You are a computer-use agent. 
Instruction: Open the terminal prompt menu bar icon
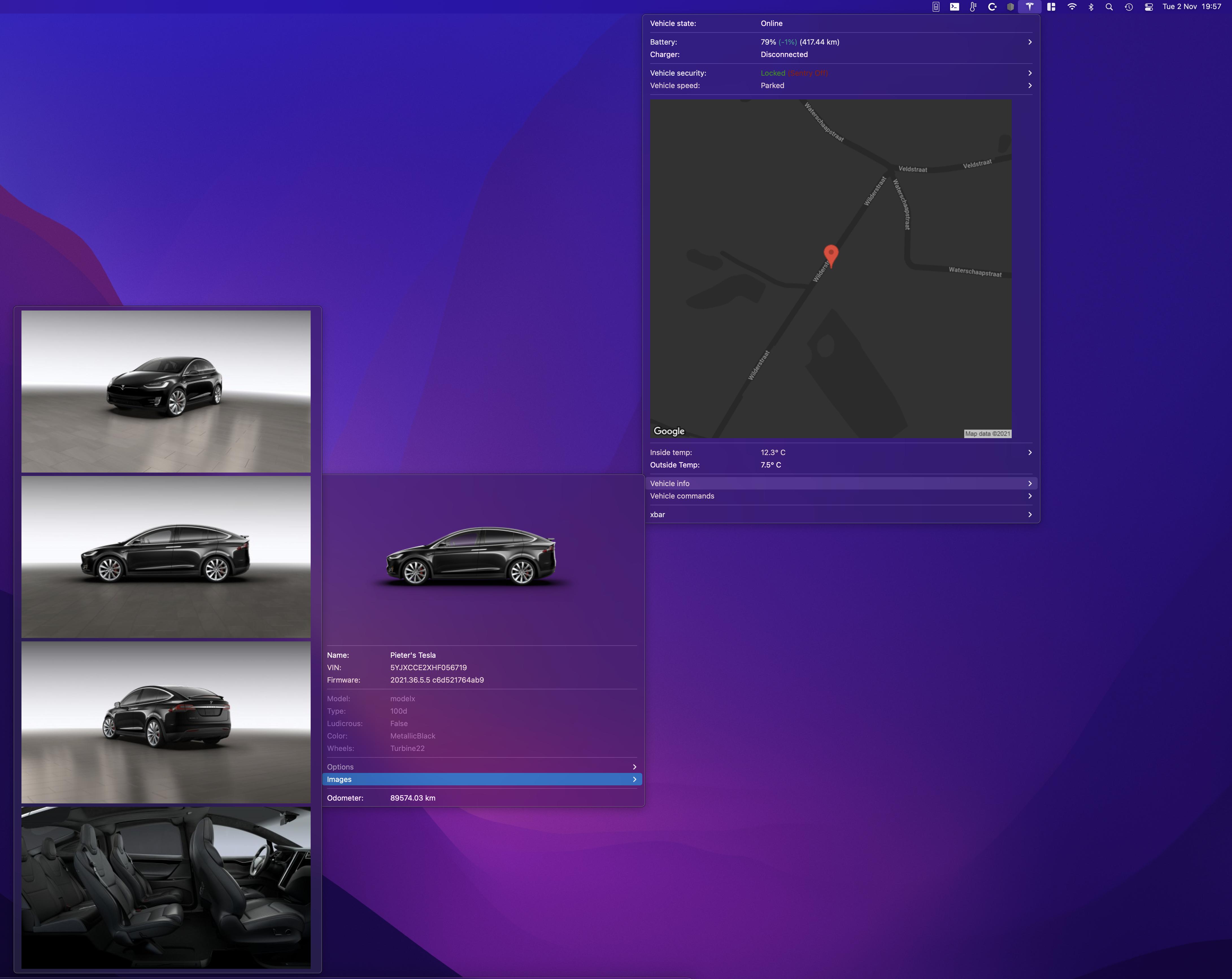point(954,7)
